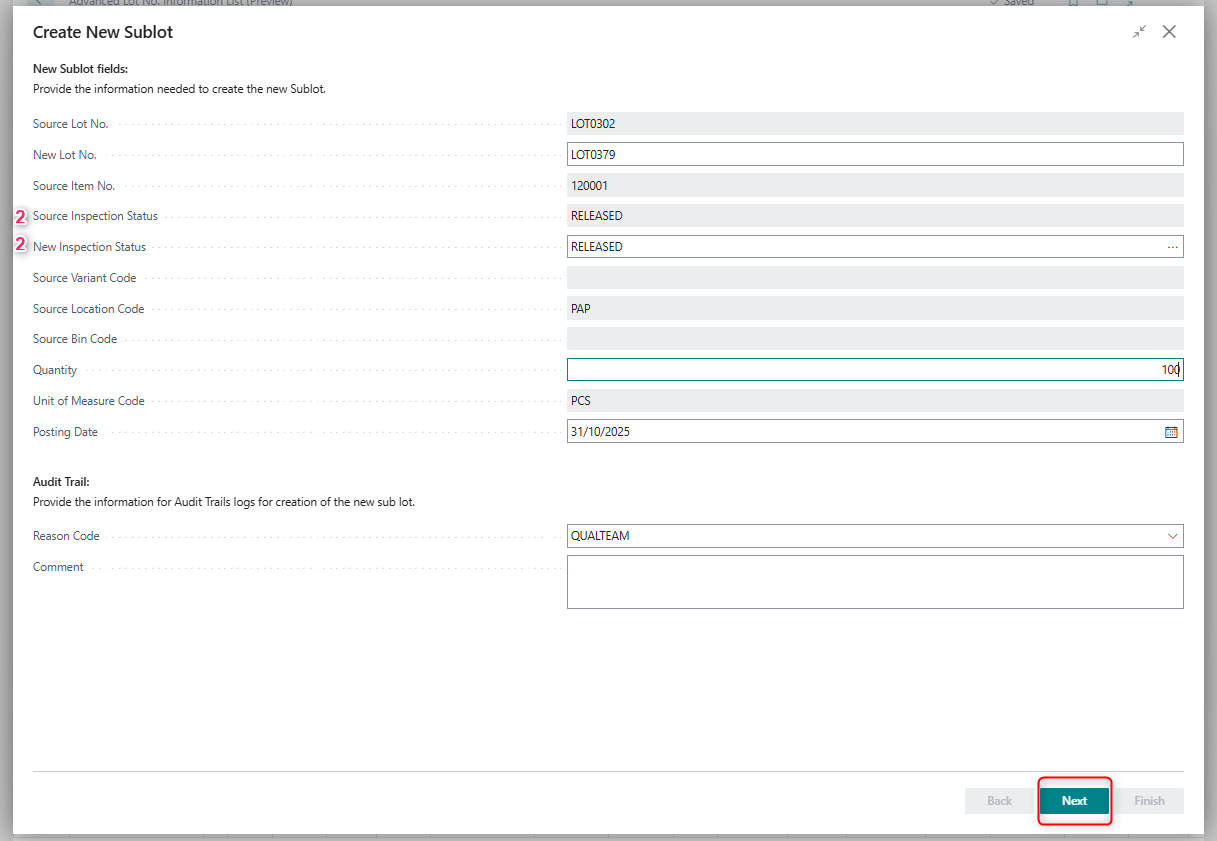Click the empty Source Bin Code field
Image resolution: width=1217 pixels, height=841 pixels.
tap(874, 339)
